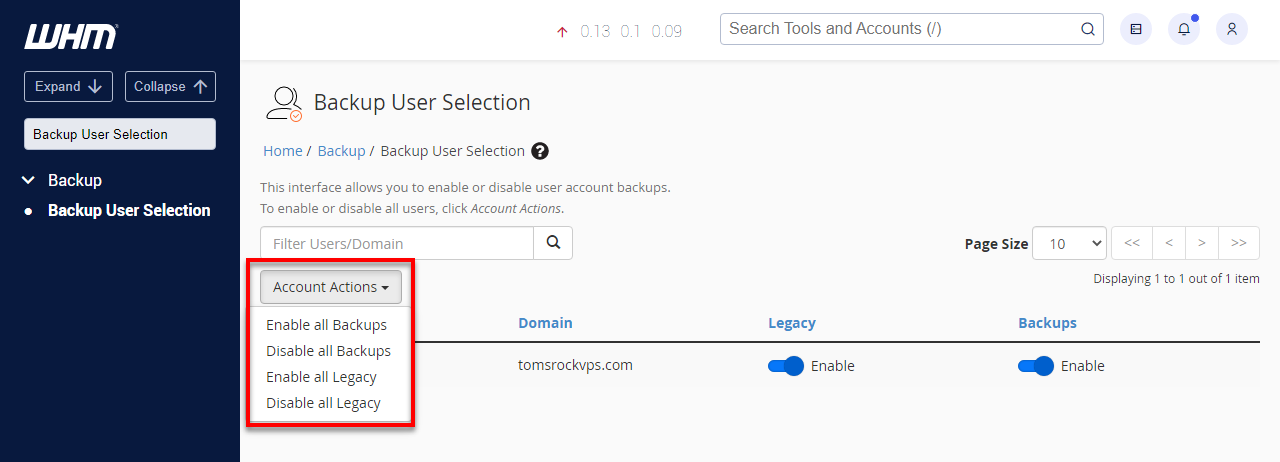
Task: Click the search magnifier icon in top bar
Action: [1087, 29]
